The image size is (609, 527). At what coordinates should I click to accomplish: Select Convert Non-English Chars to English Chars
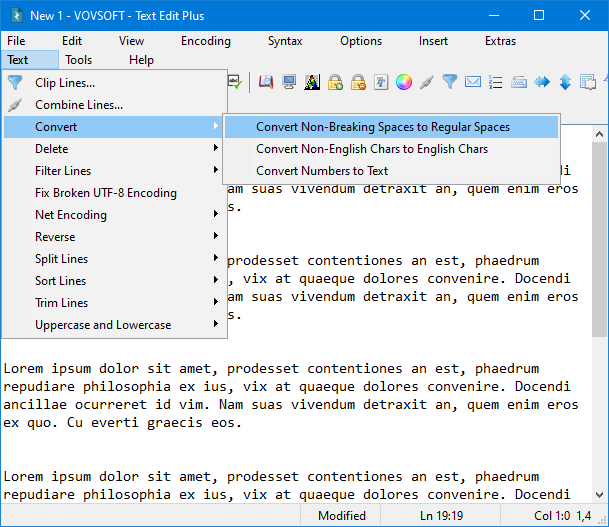pos(372,149)
